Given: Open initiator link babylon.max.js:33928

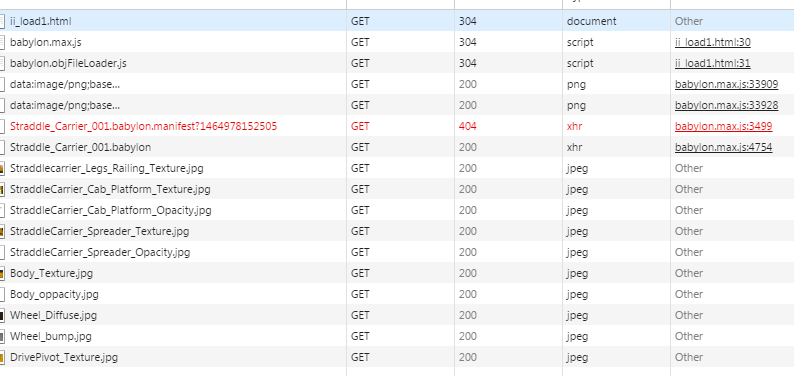Looking at the screenshot, I should tap(726, 105).
